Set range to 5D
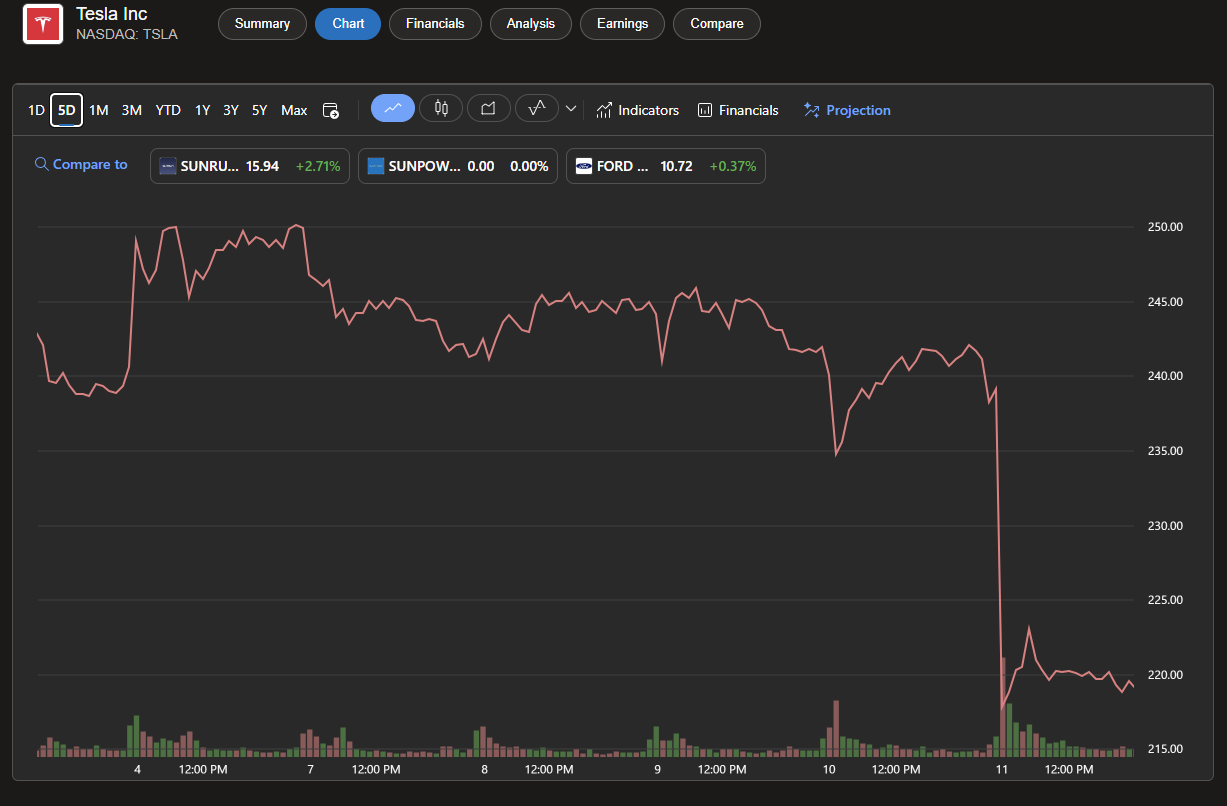Viewport: 1227px width, 806px height. [x=67, y=110]
